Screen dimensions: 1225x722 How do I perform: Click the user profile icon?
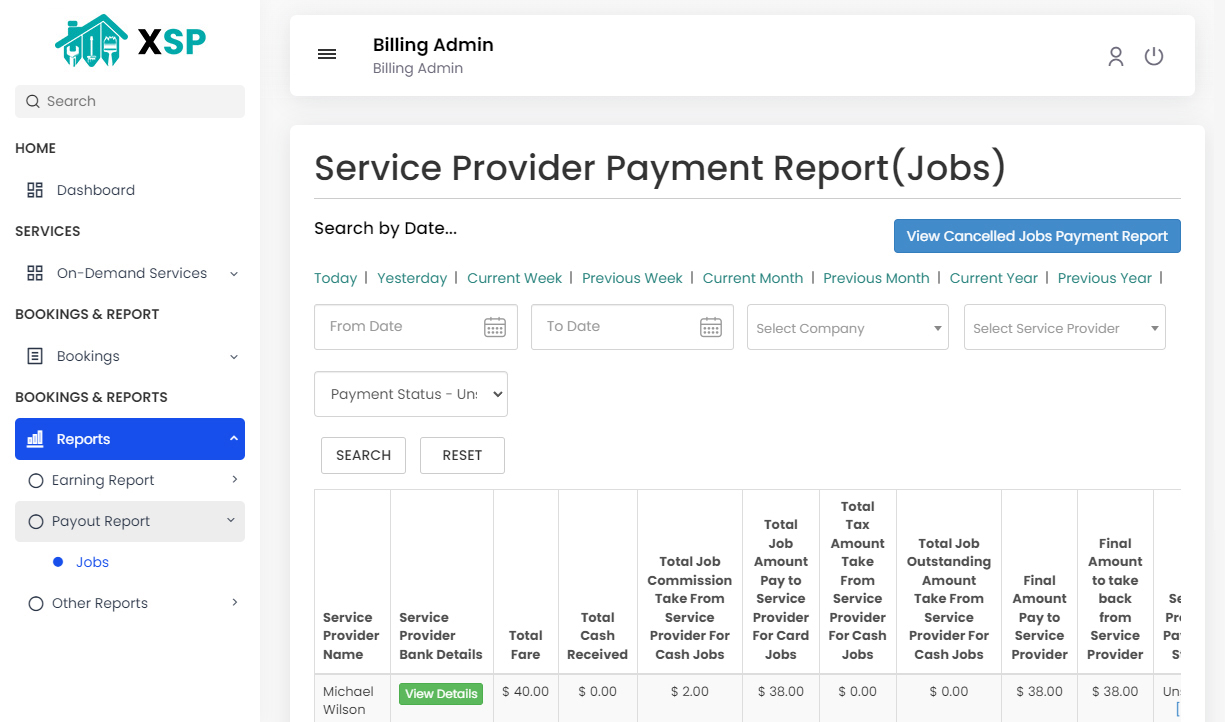pyautogui.click(x=1115, y=56)
